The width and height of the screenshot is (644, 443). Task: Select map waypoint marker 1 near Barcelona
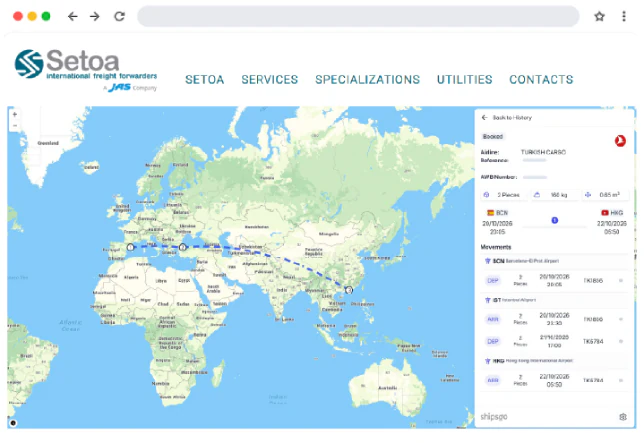[130, 247]
